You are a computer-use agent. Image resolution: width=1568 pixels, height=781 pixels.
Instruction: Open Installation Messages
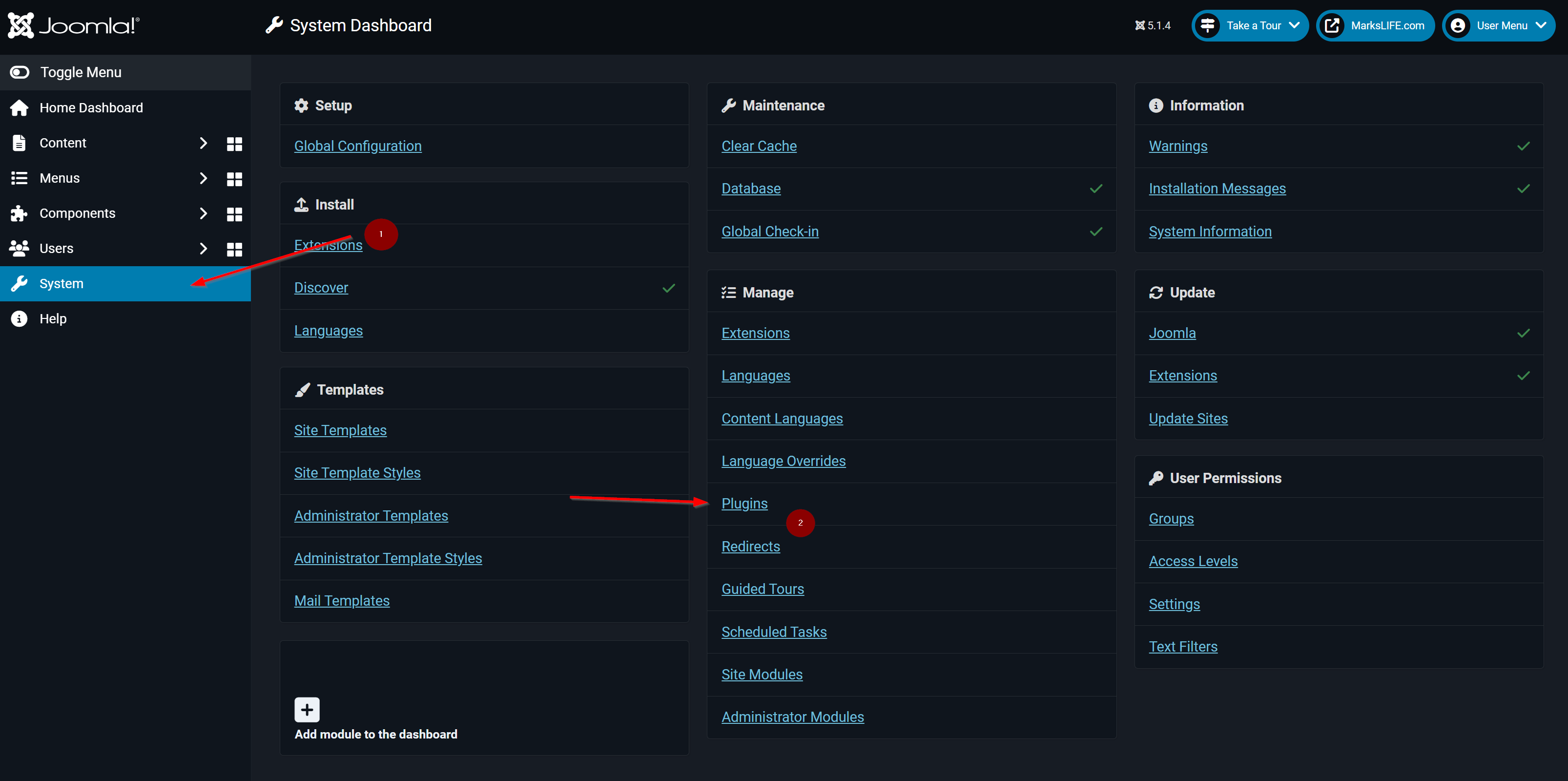point(1217,189)
